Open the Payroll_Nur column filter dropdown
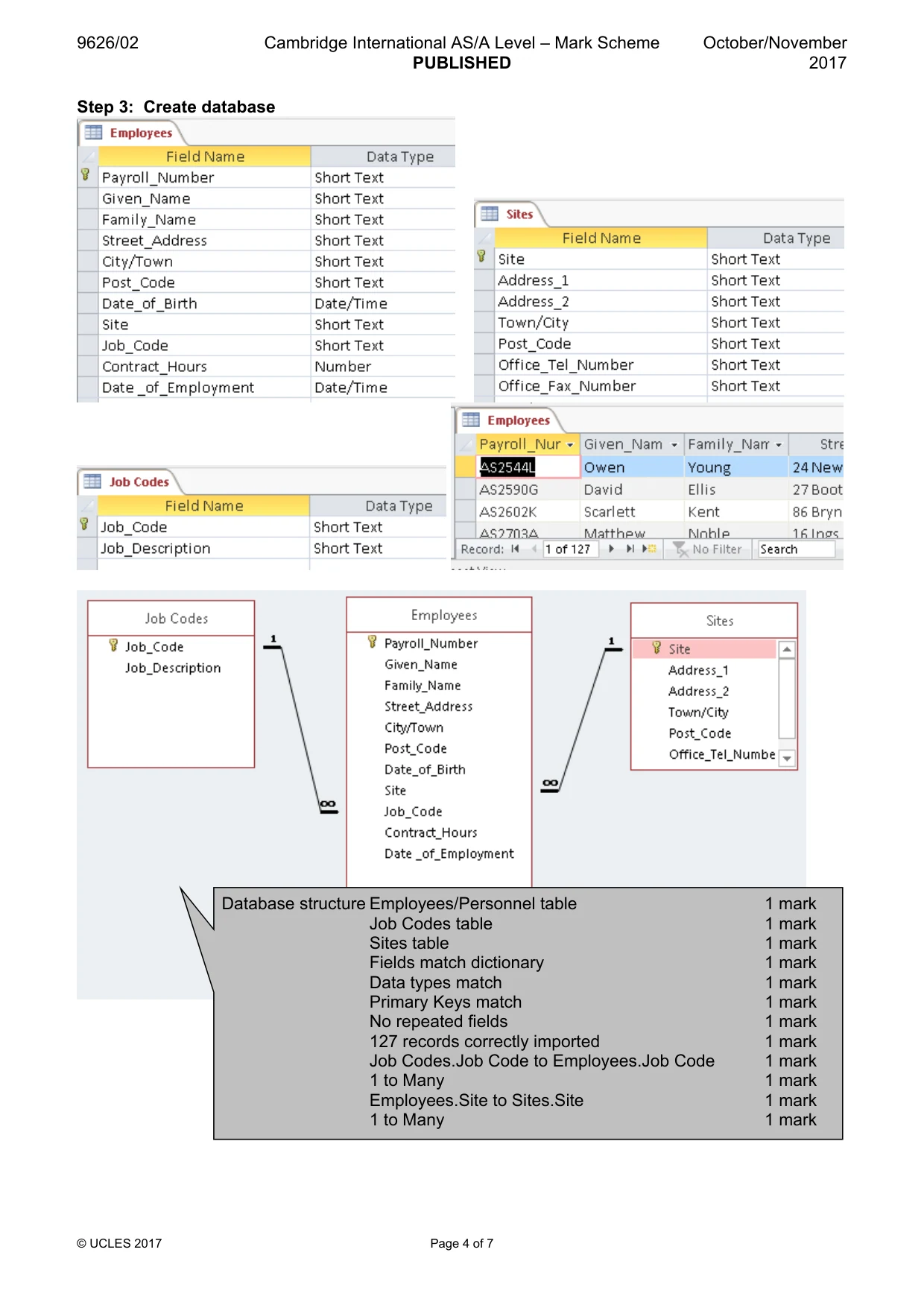This screenshot has width=924, height=1308. [570, 445]
